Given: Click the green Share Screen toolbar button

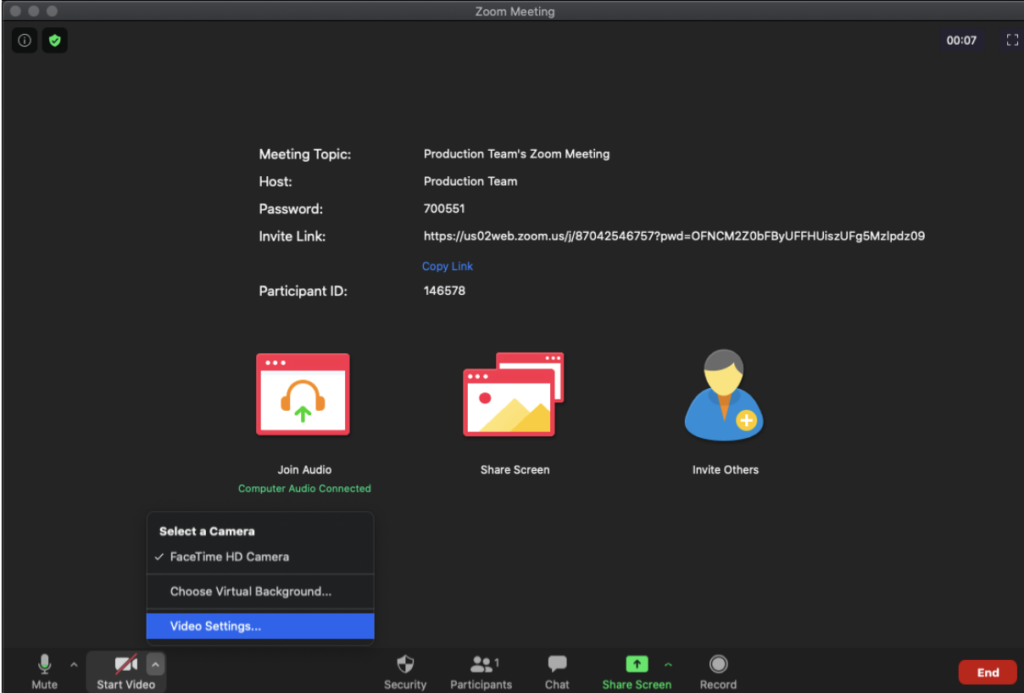Looking at the screenshot, I should point(637,671).
